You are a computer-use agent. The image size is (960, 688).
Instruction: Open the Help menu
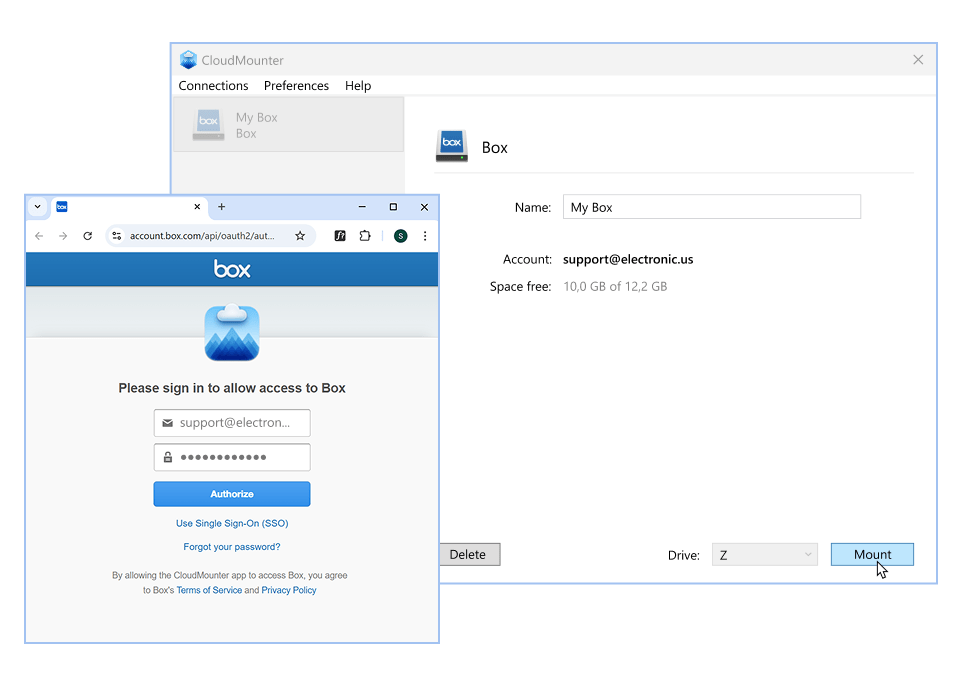357,86
